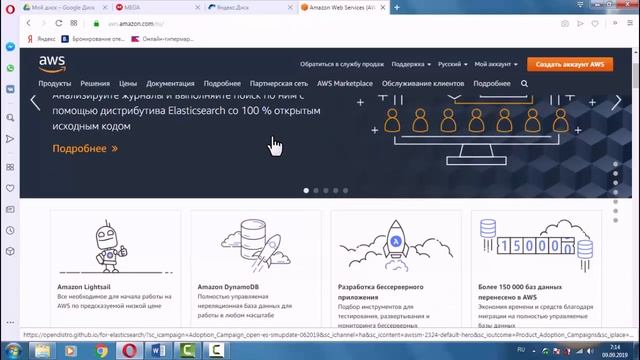Viewport: 640px width, 360px height.
Task: Click the AWS logo
Action: [52, 64]
